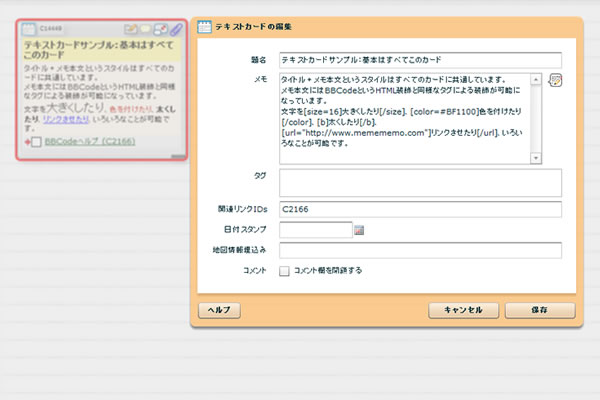Image resolution: width=600 pixels, height=400 pixels.
Task: Click the card type icon beside C14449
Action: pyautogui.click(x=29, y=30)
